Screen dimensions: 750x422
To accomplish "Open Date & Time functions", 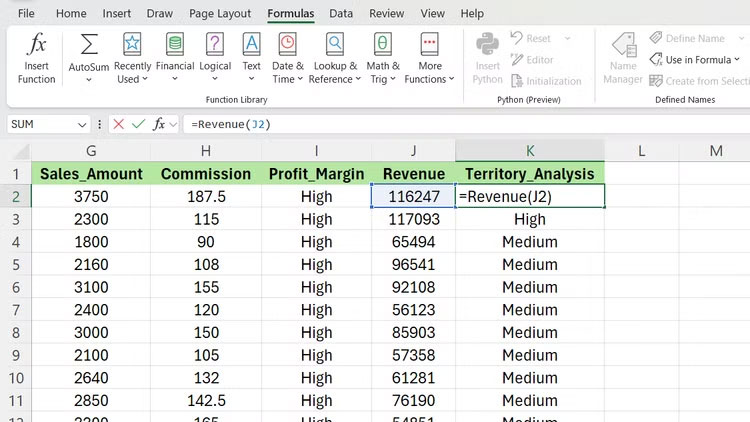I will pyautogui.click(x=288, y=56).
